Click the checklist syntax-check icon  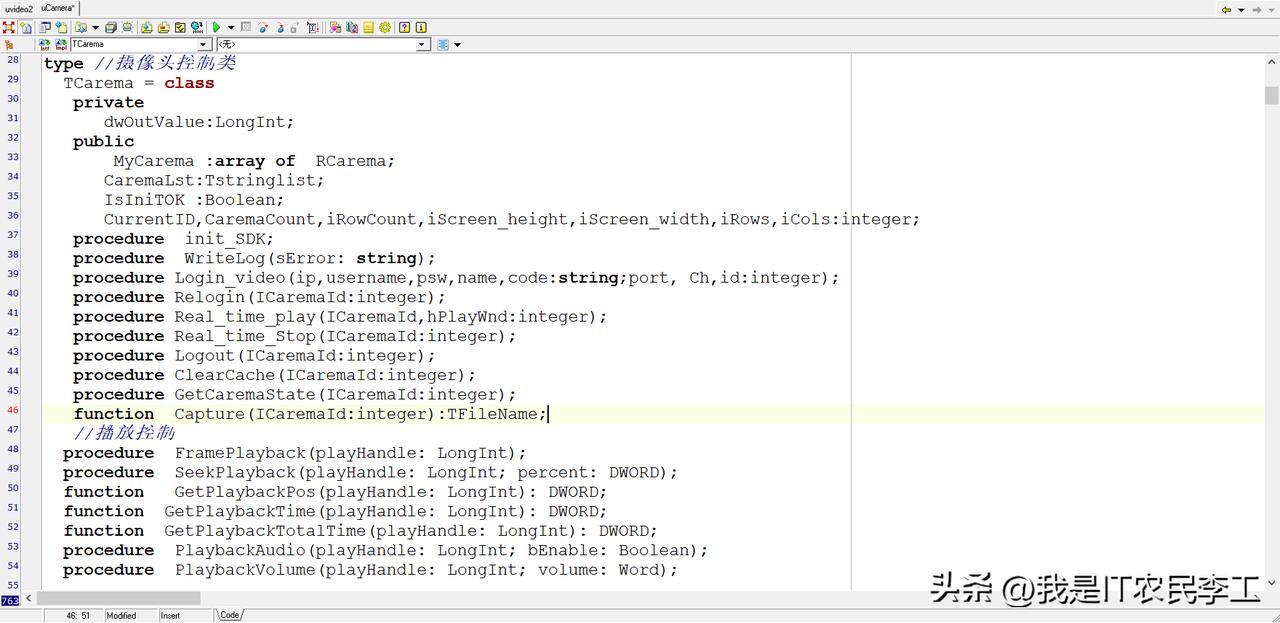pos(180,27)
